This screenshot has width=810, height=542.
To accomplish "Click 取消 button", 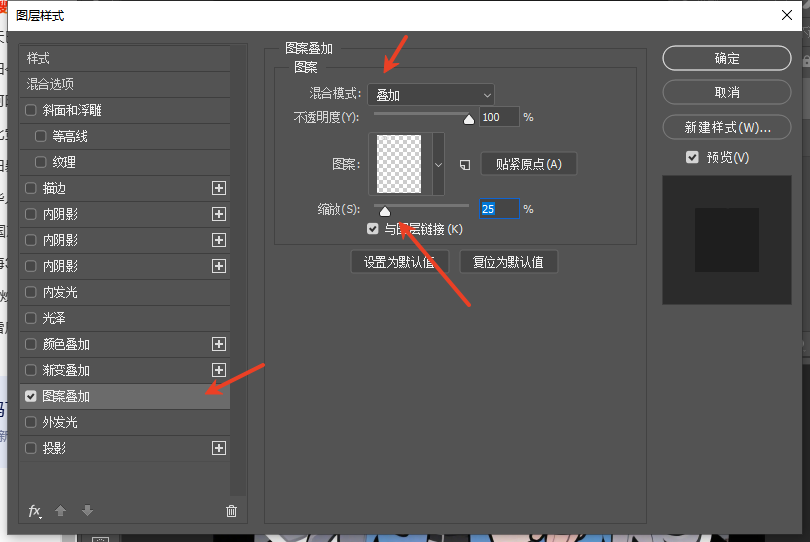I will (727, 92).
